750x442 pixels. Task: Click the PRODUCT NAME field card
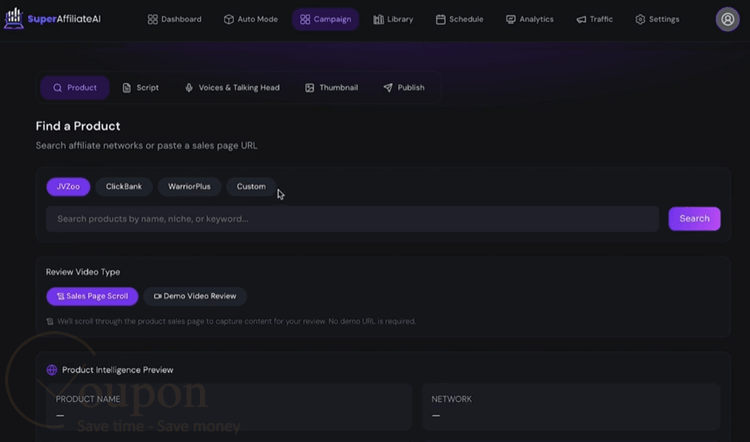[x=229, y=407]
